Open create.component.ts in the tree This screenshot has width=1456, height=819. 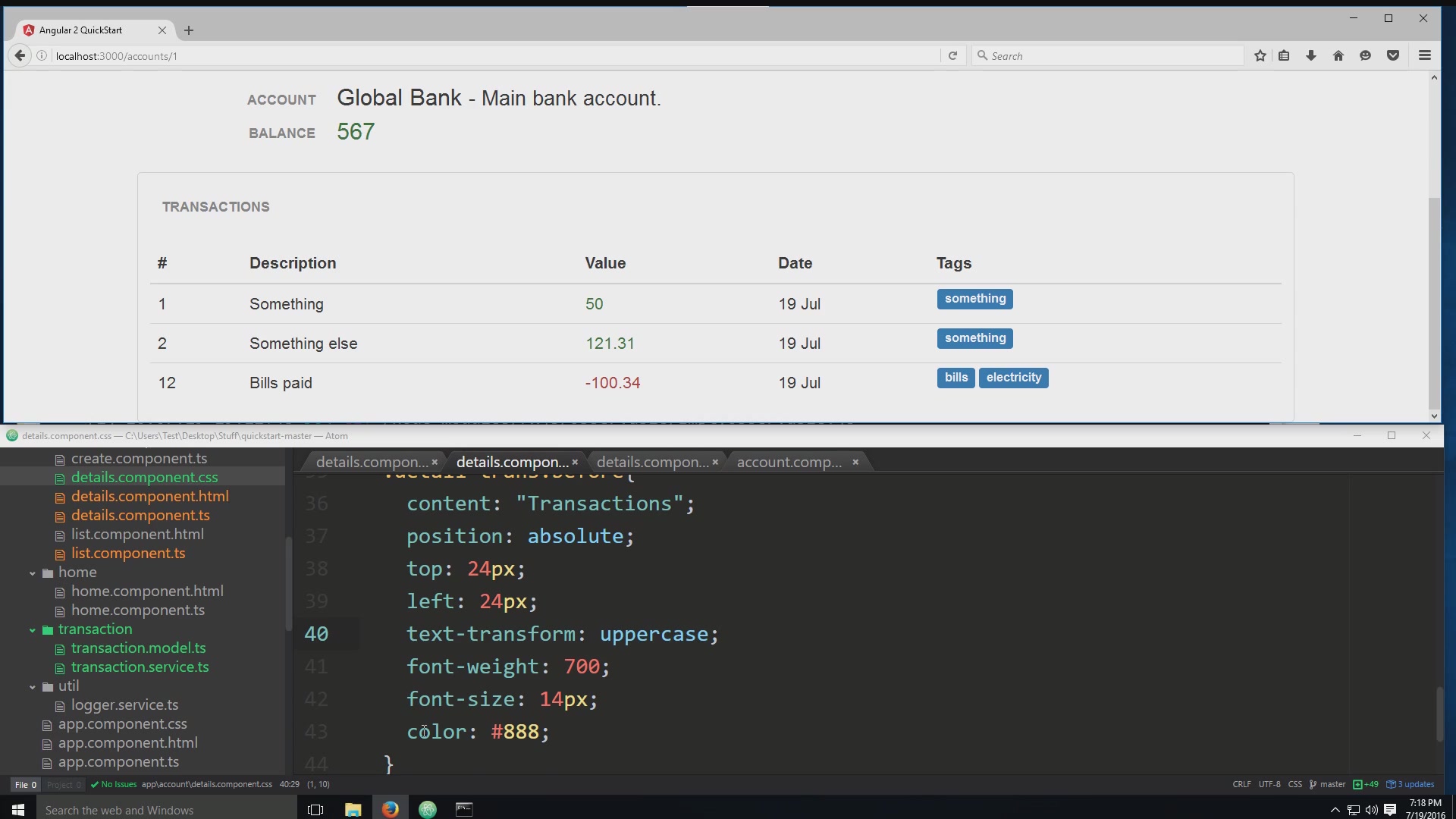point(139,459)
